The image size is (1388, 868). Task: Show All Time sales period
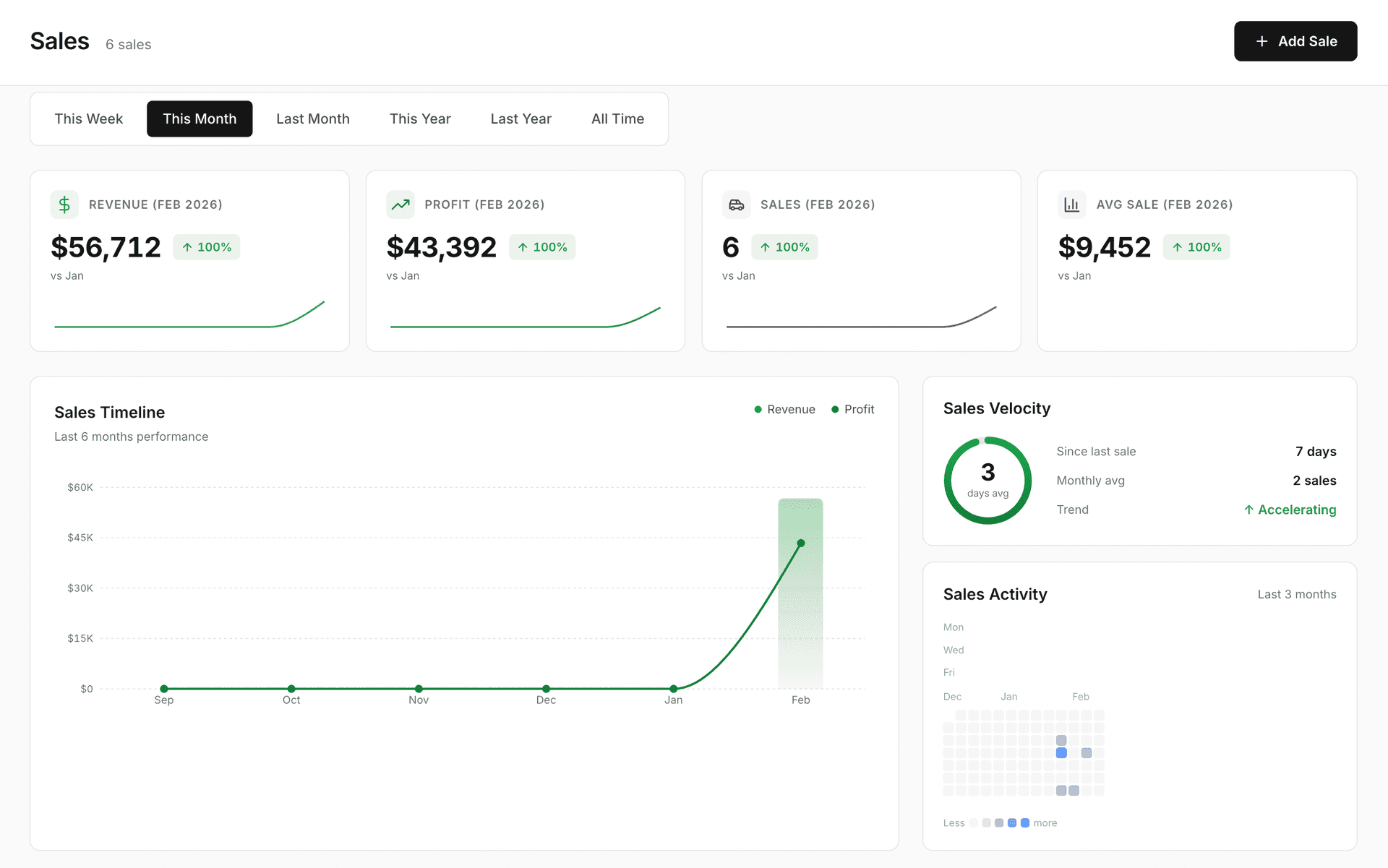(x=617, y=119)
